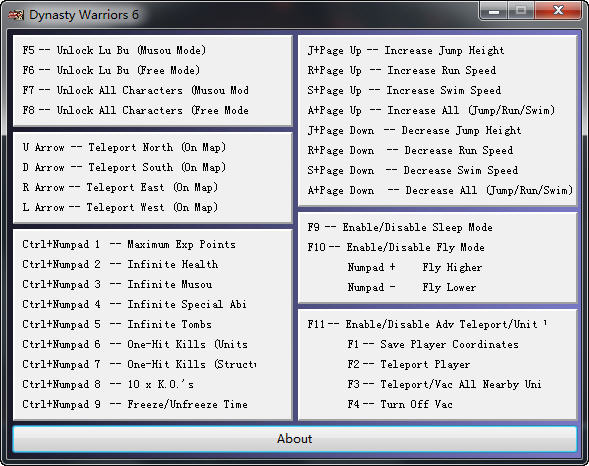This screenshot has height=466, width=589.
Task: Click 'A+Page Down -- Decrease All' line
Action: tap(440, 190)
